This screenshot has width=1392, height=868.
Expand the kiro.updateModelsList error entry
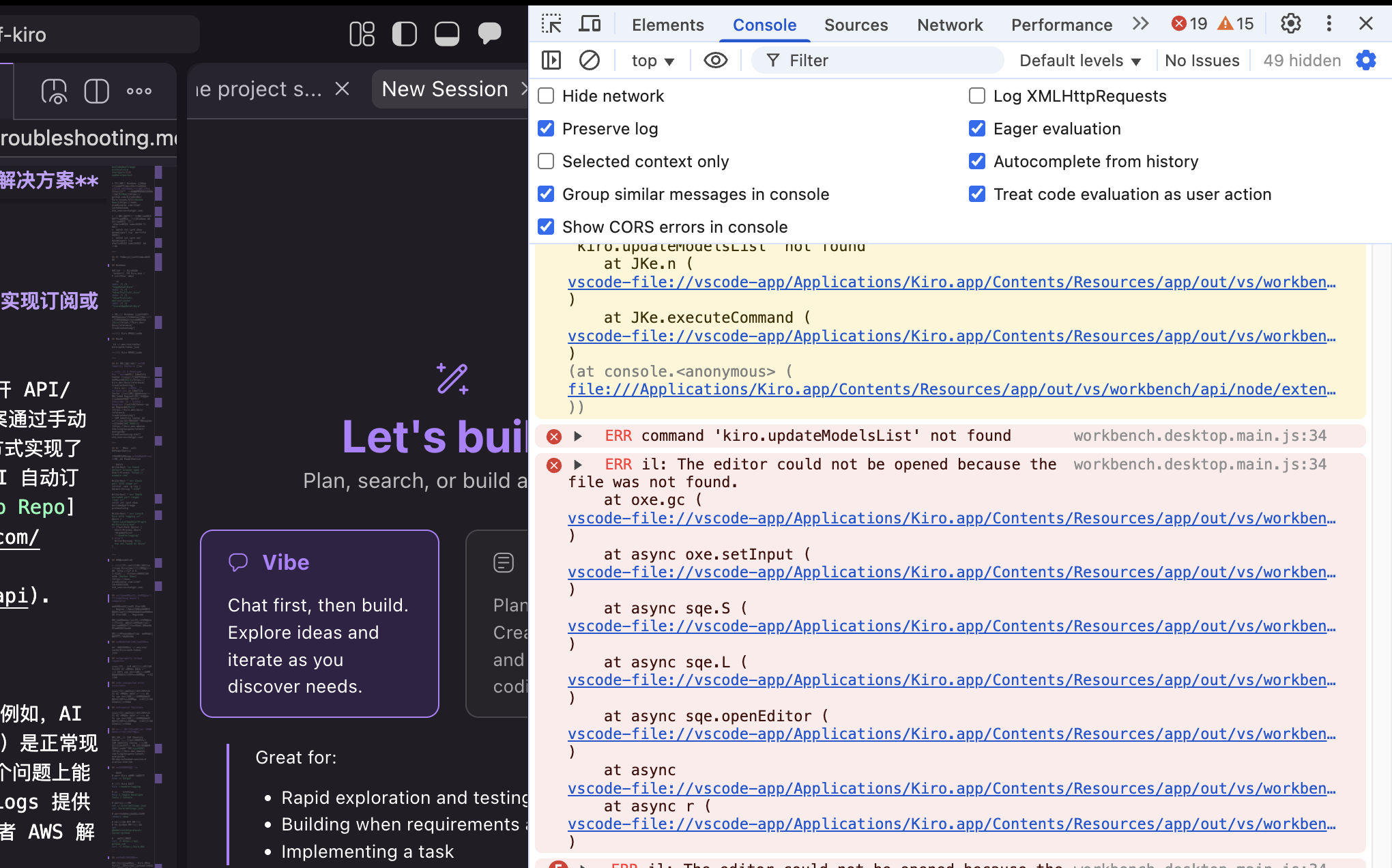[578, 436]
